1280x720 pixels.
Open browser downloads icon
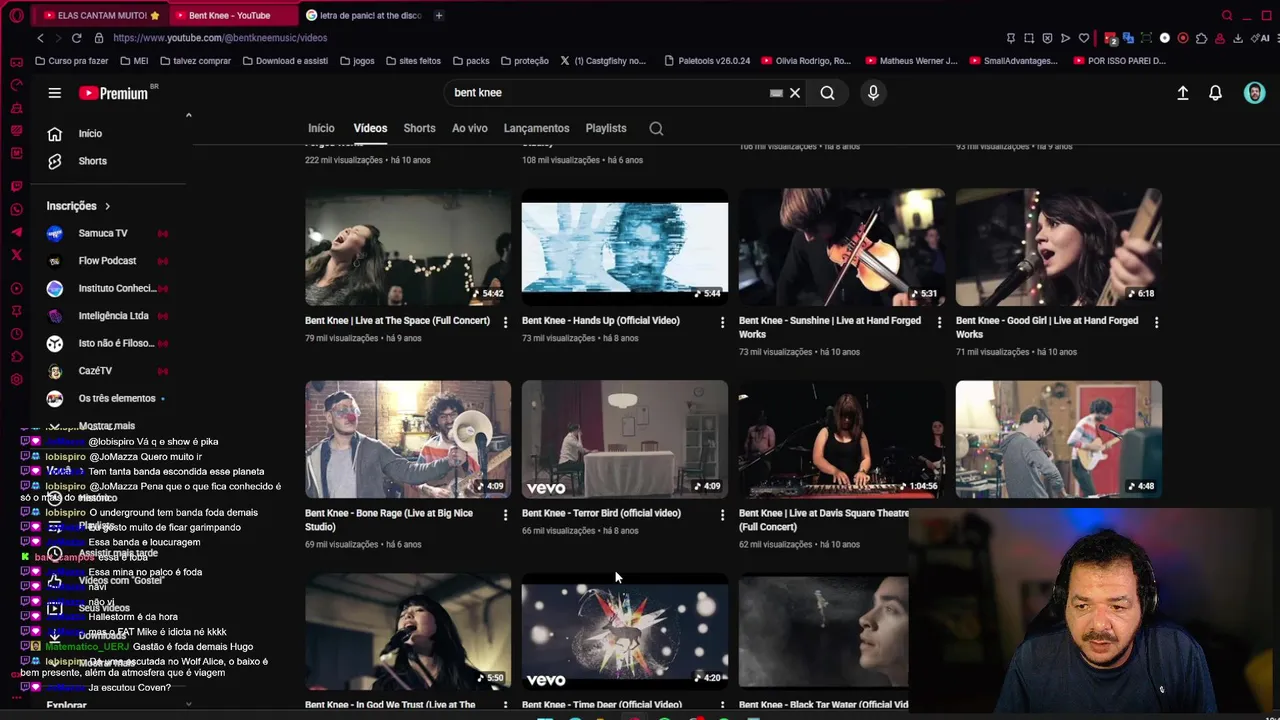pos(1238,38)
